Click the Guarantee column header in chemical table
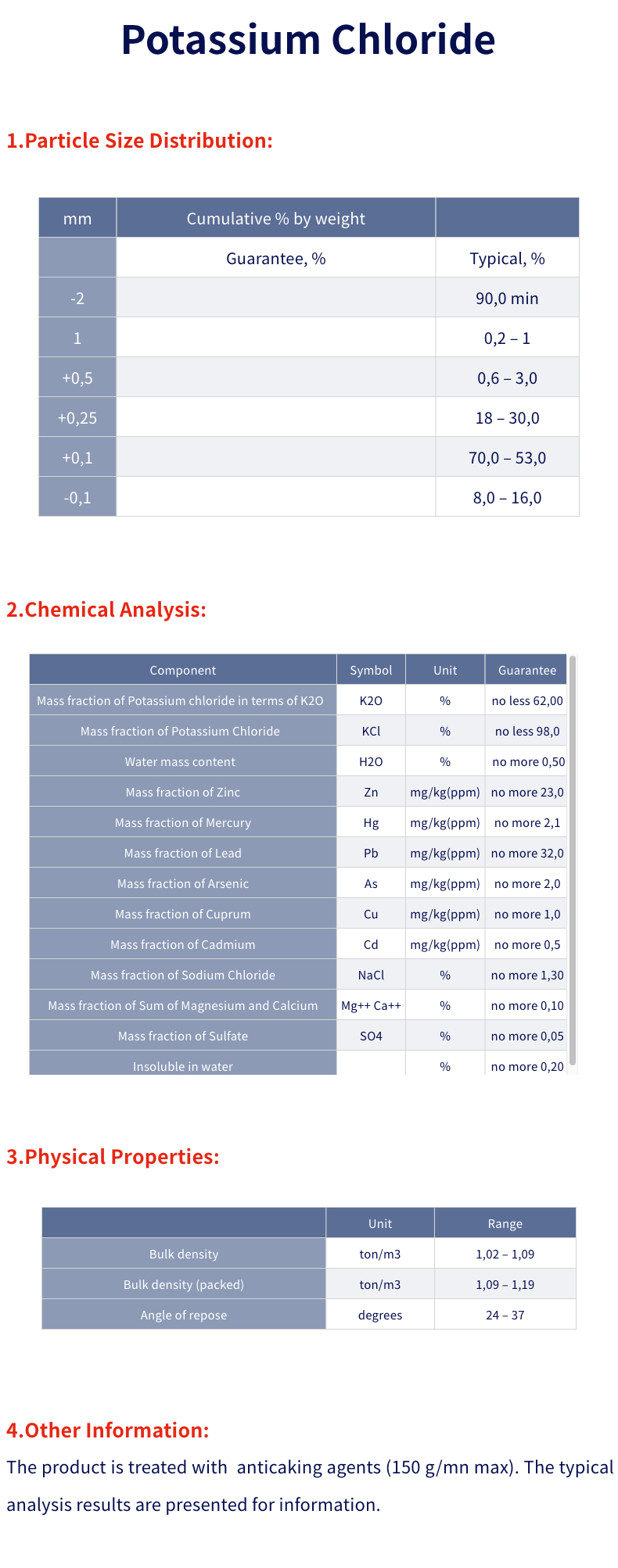 (527, 670)
